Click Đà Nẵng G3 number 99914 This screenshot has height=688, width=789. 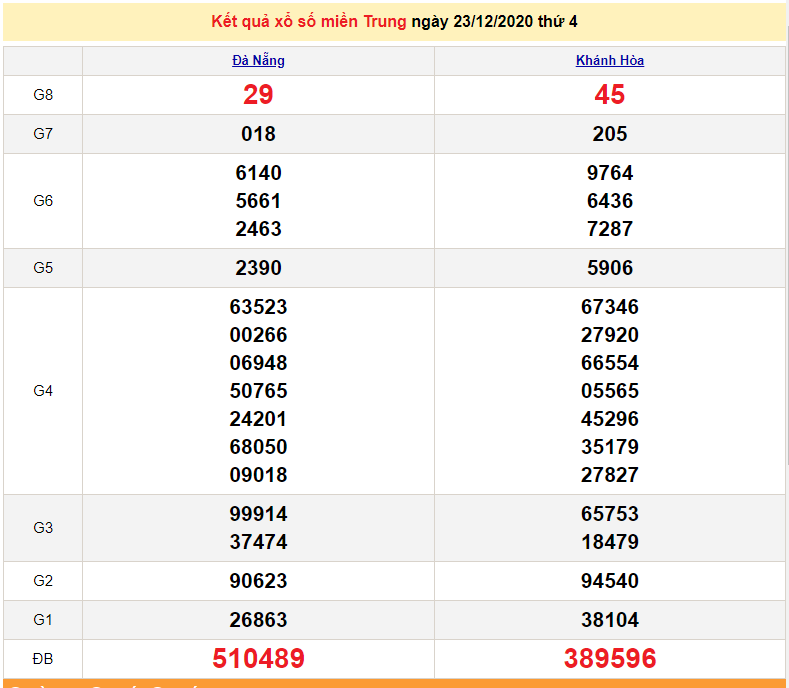pos(258,514)
